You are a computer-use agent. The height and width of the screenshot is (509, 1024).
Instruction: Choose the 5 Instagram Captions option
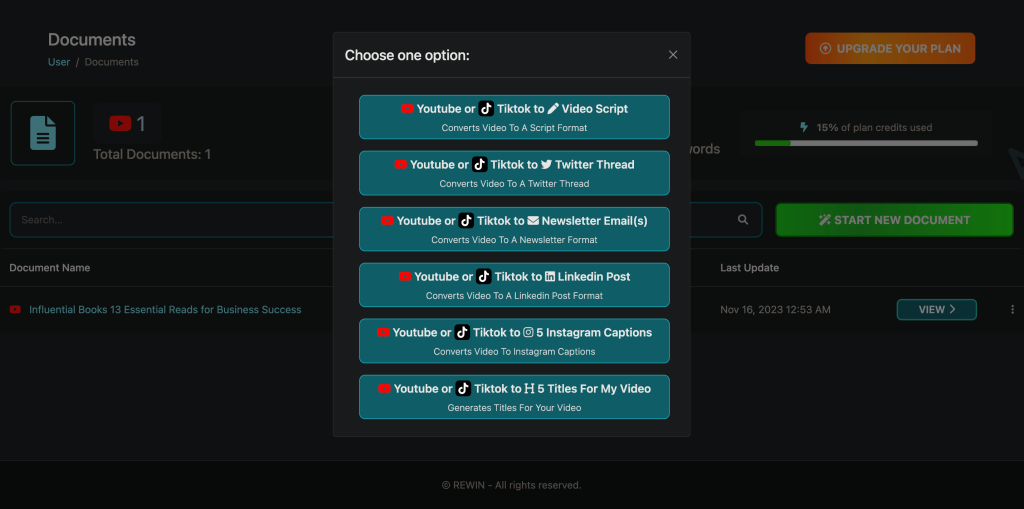[x=514, y=341]
